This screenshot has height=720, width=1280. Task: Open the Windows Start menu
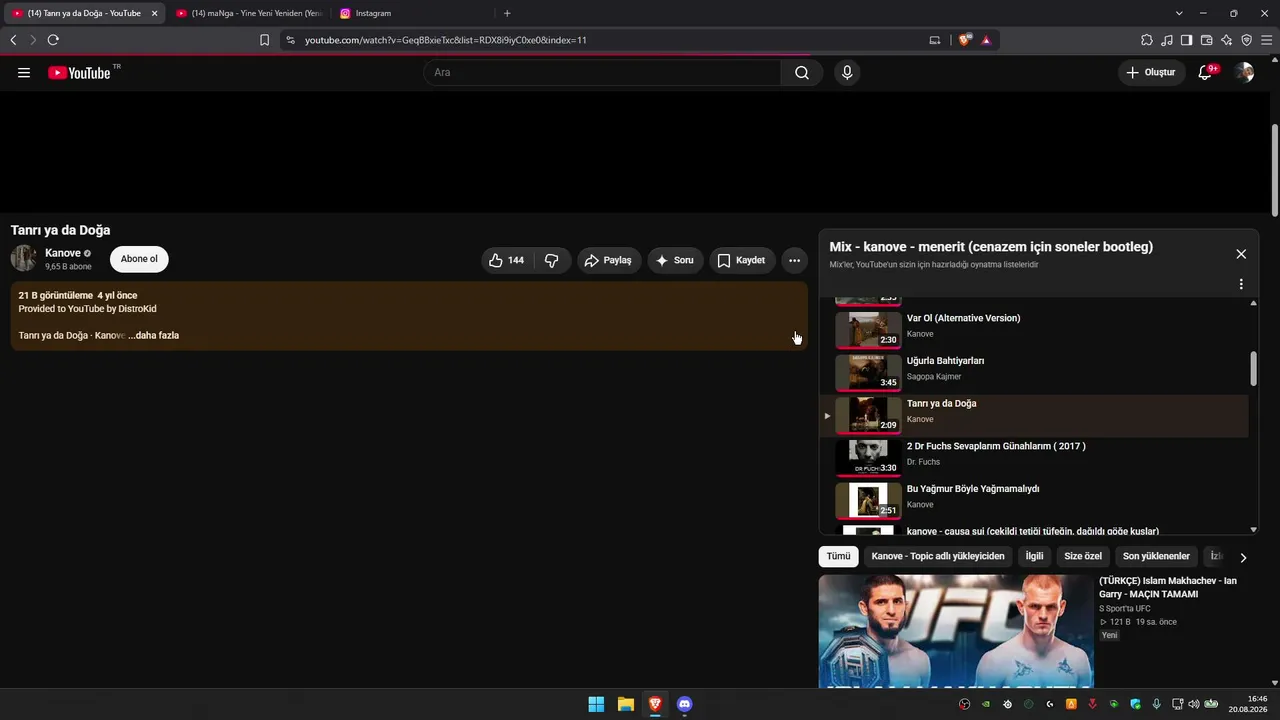[596, 704]
